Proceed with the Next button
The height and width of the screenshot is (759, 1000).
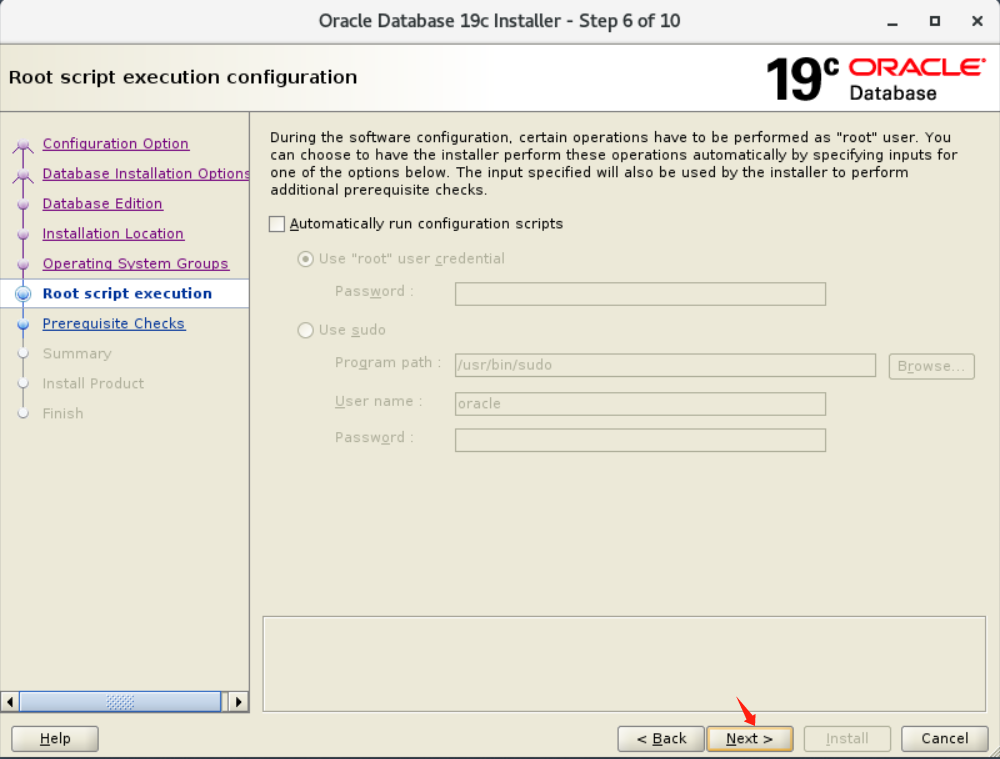(x=750, y=739)
